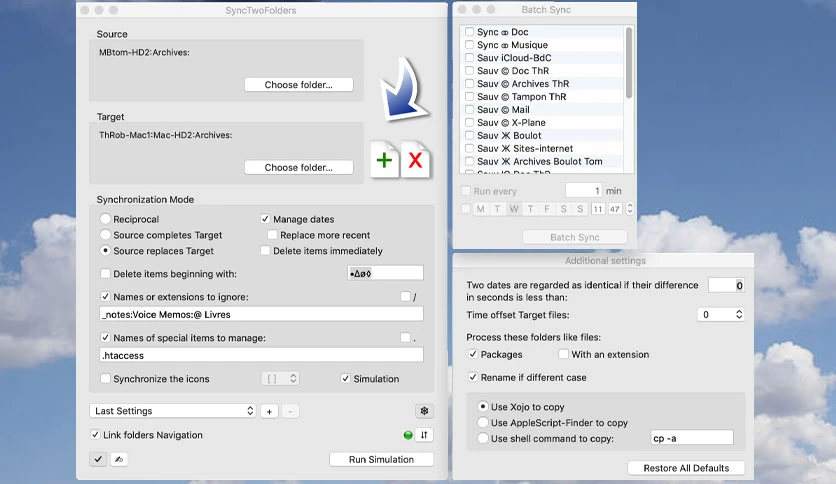Swap source and target with arrows button
Viewport: 836px width, 484px height.
[x=424, y=435]
